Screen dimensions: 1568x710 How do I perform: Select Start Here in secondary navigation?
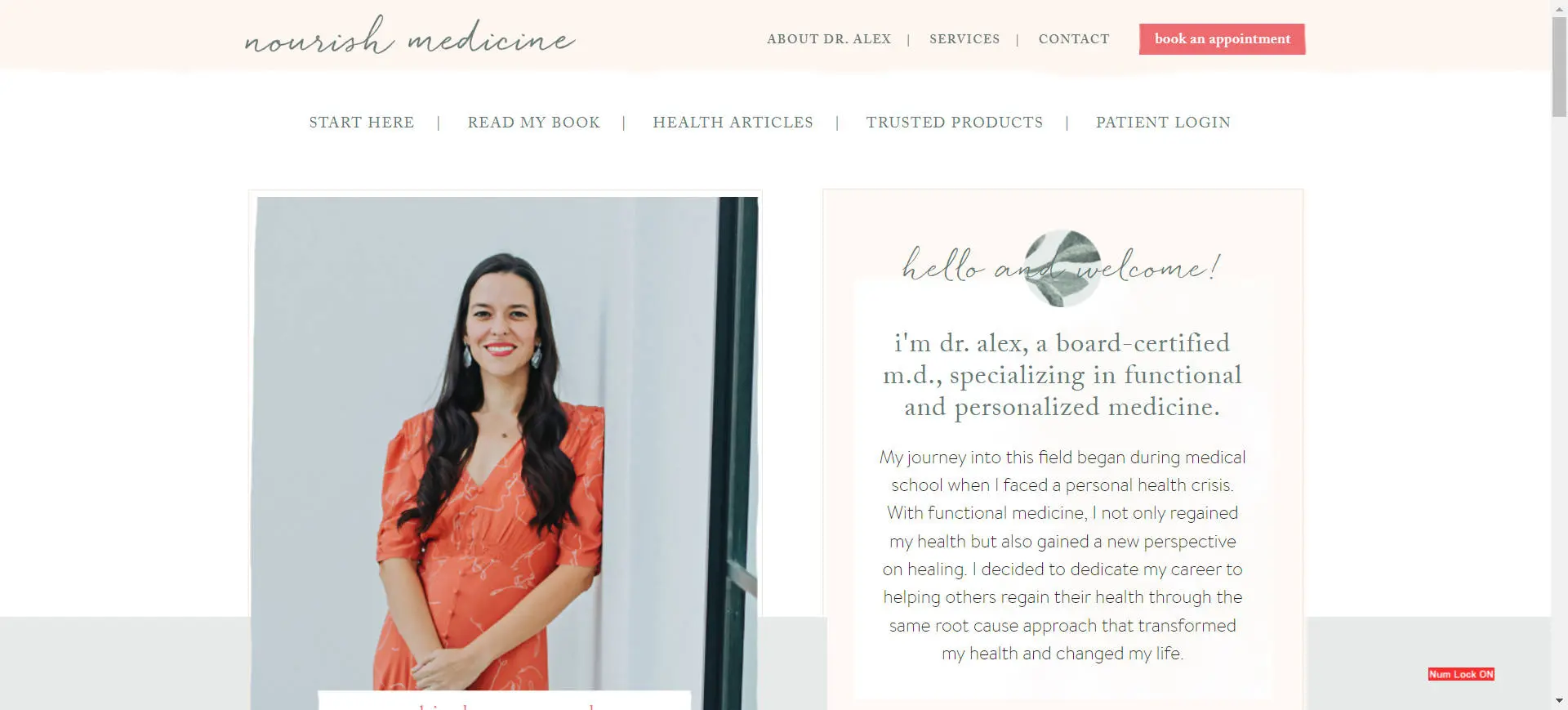(362, 123)
